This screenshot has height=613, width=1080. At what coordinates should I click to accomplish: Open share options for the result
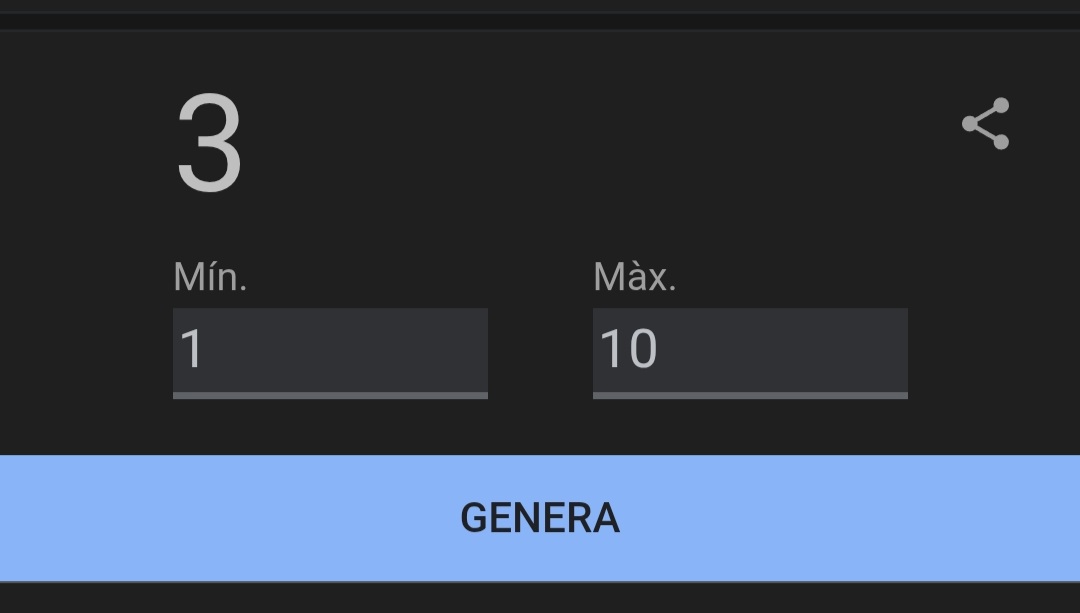coord(986,123)
